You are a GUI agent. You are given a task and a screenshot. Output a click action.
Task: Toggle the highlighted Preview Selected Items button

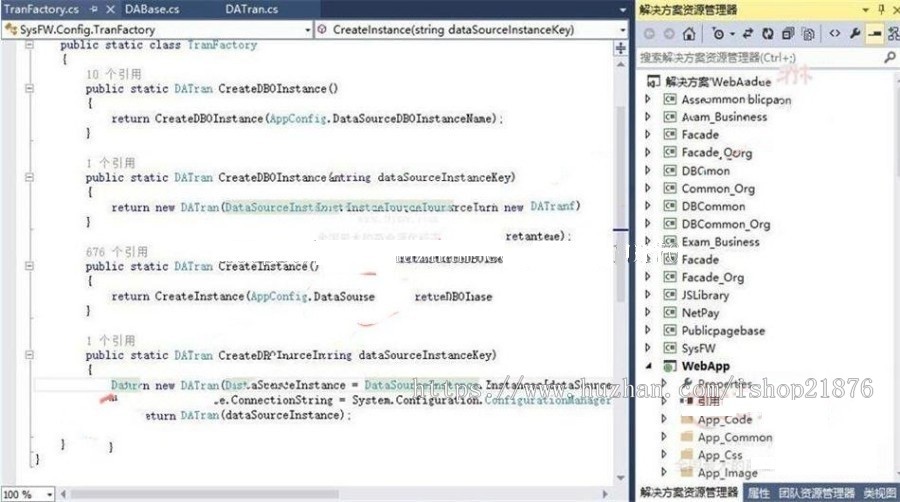[x=874, y=34]
